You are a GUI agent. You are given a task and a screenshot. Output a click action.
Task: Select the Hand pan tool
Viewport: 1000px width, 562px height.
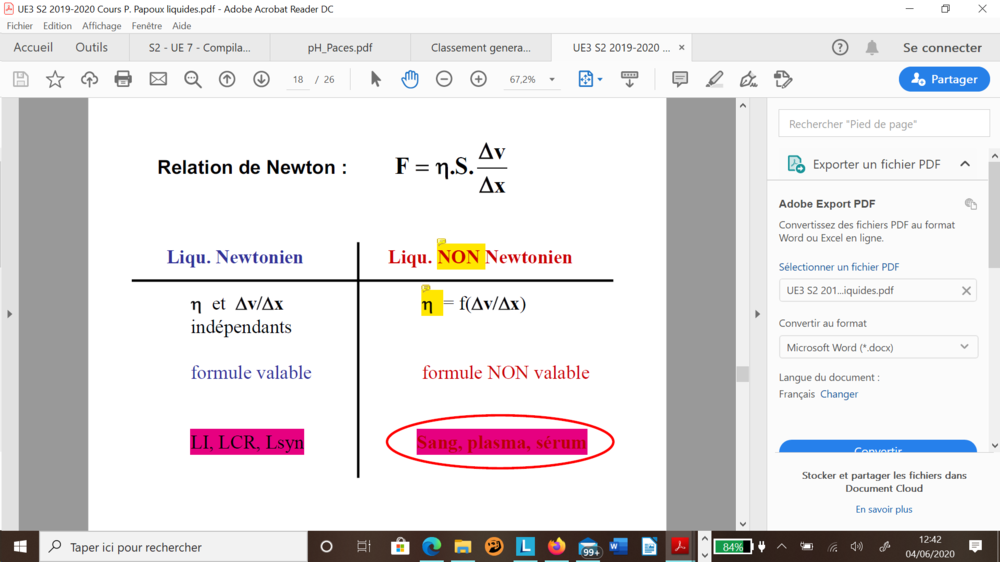pos(410,79)
